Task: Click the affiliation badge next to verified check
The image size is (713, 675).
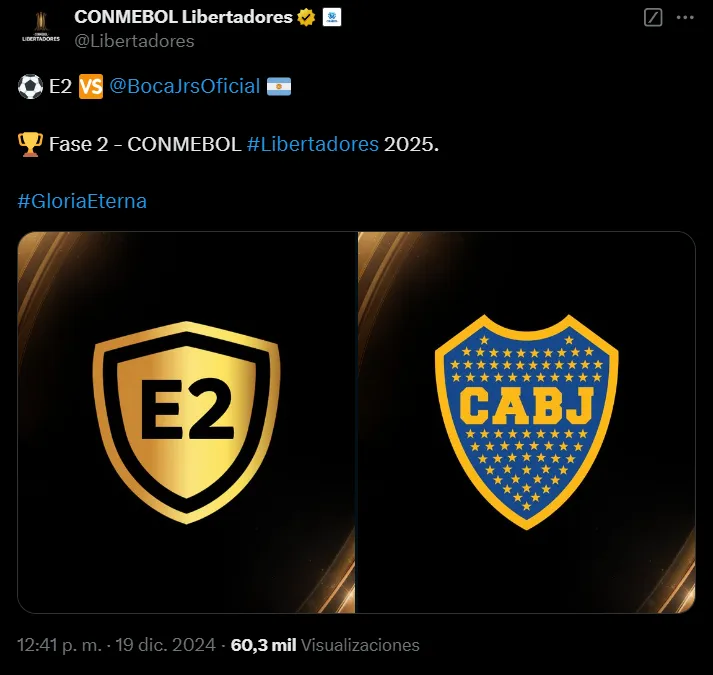Action: tap(331, 17)
